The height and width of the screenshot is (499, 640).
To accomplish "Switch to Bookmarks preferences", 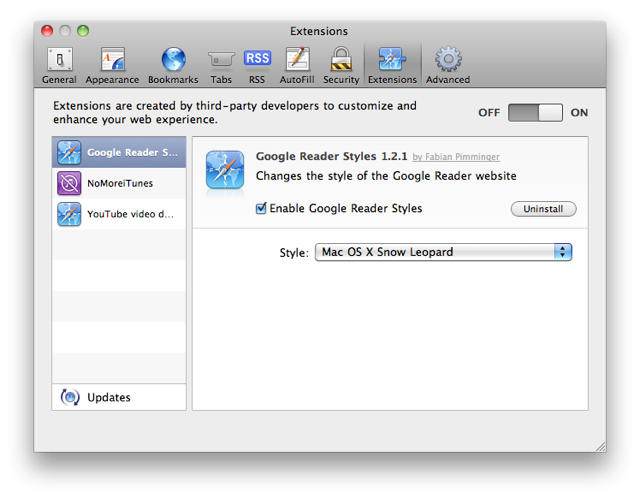I will (173, 65).
